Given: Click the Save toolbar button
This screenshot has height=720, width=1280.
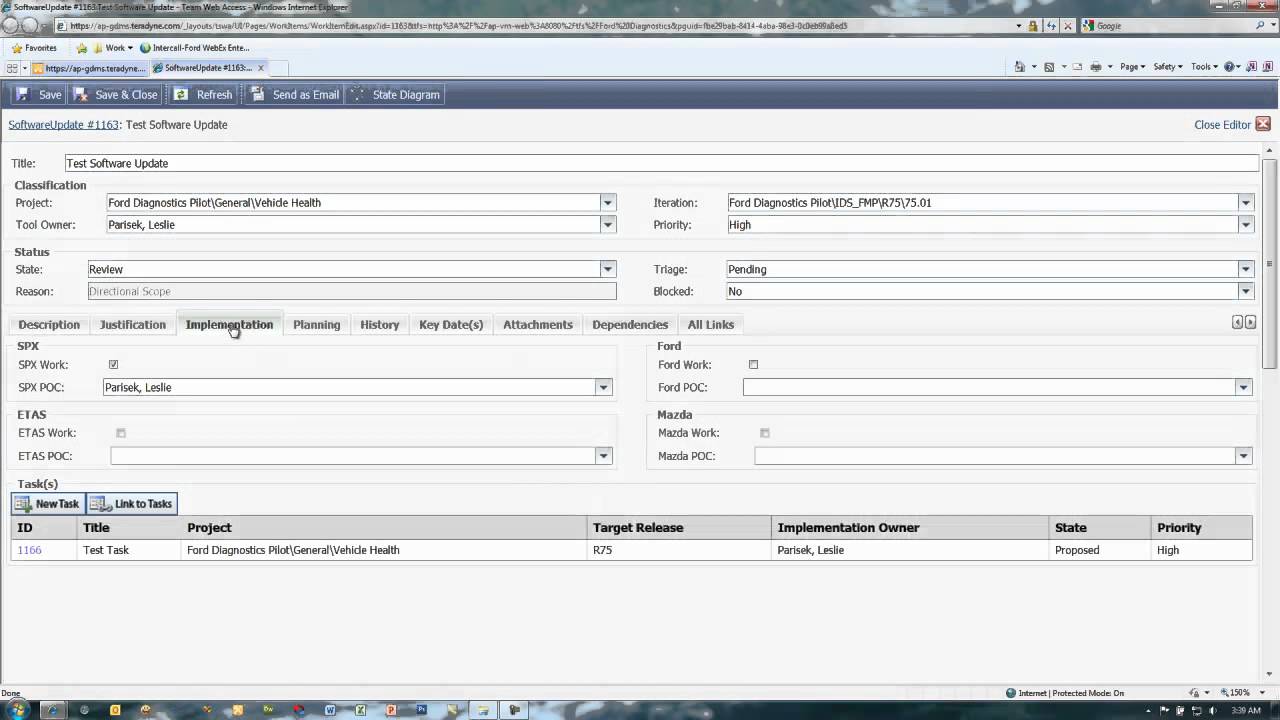Looking at the screenshot, I should click(38, 94).
